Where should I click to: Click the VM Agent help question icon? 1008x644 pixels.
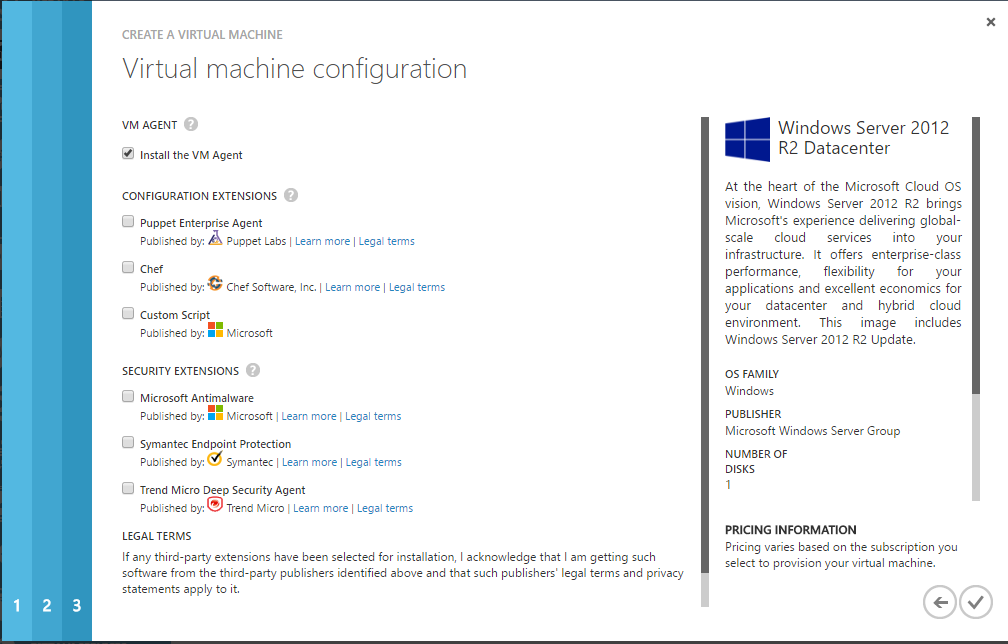pyautogui.click(x=191, y=124)
